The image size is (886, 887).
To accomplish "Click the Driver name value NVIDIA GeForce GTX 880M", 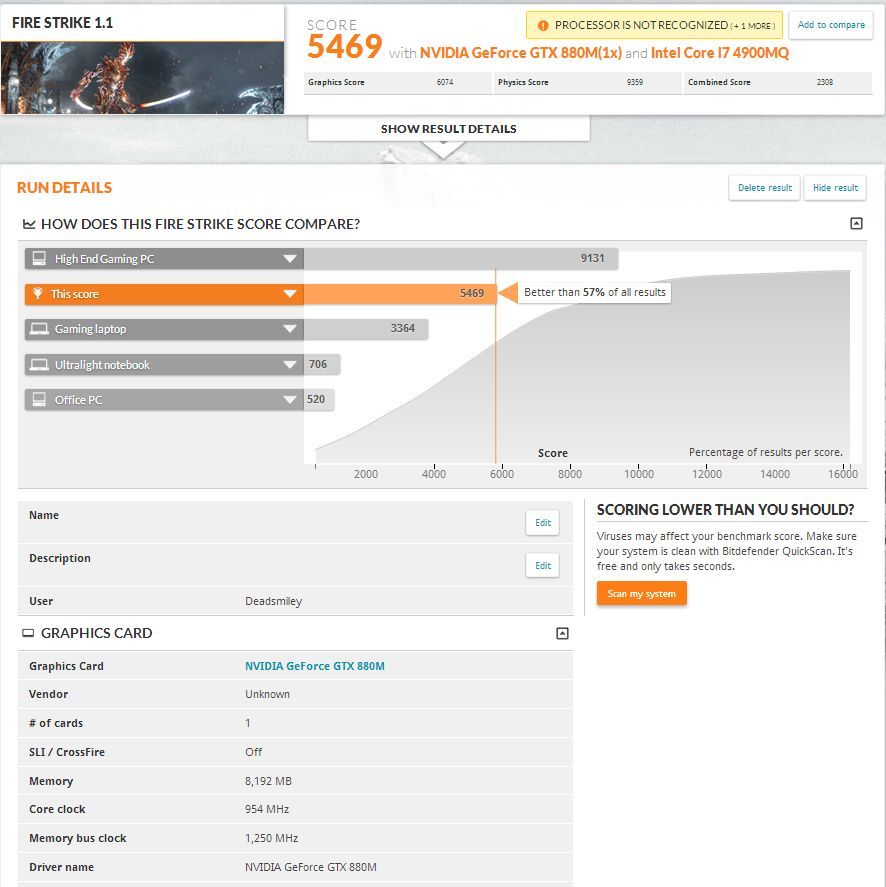I will (311, 867).
